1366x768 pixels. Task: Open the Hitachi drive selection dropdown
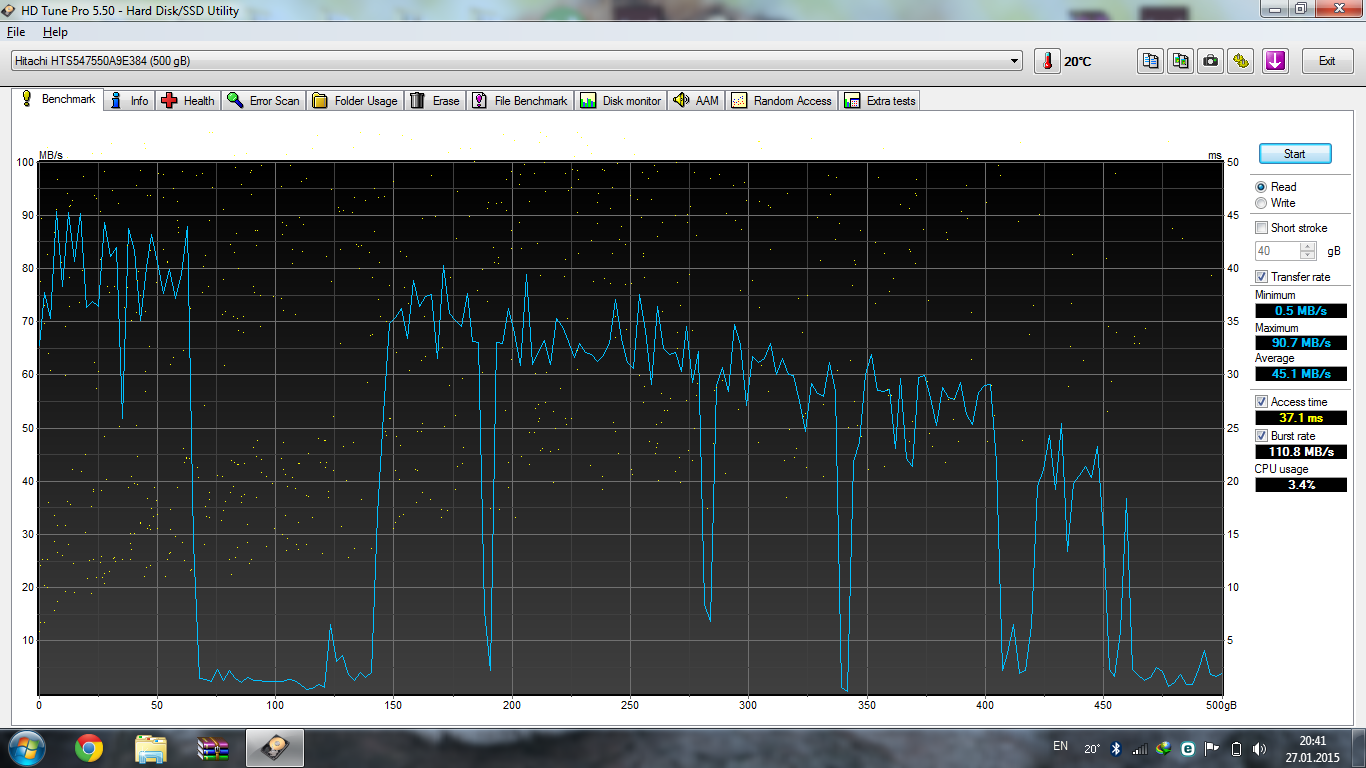[x=516, y=61]
